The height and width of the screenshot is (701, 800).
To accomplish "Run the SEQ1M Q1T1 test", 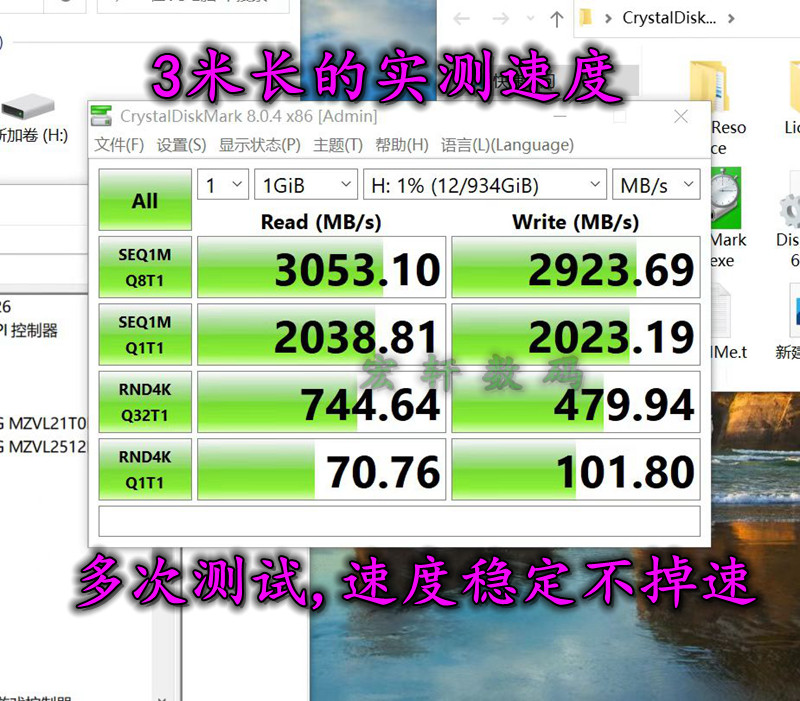I will [145, 334].
